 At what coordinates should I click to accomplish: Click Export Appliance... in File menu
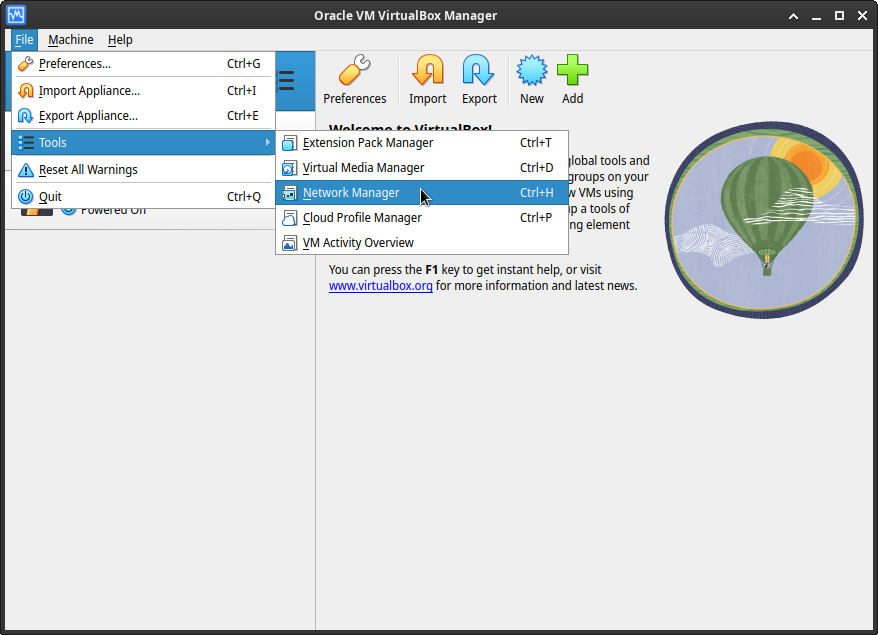pyautogui.click(x=88, y=116)
